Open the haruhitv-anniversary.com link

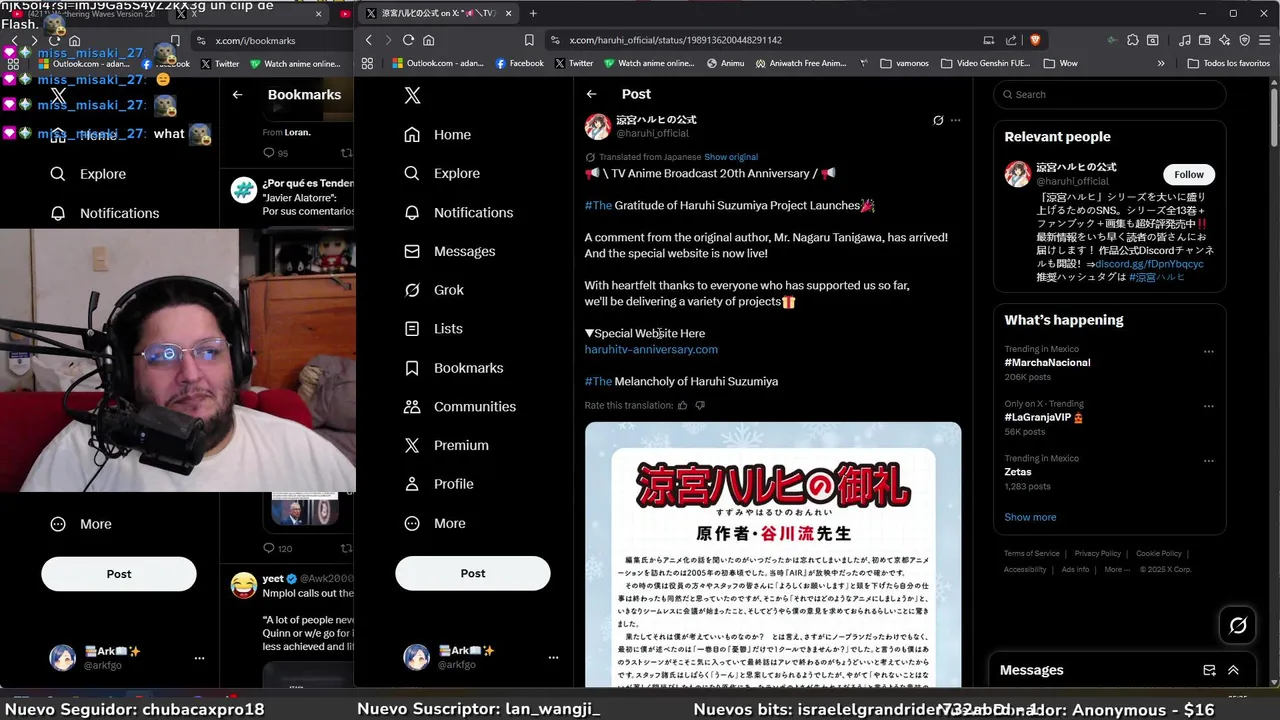[x=651, y=349]
